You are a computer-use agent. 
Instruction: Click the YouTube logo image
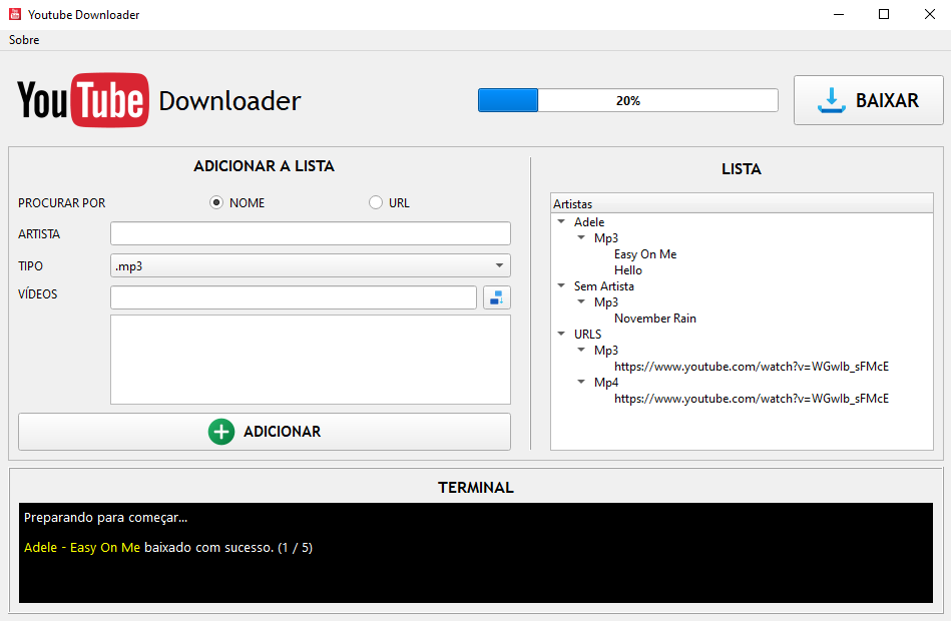[83, 100]
